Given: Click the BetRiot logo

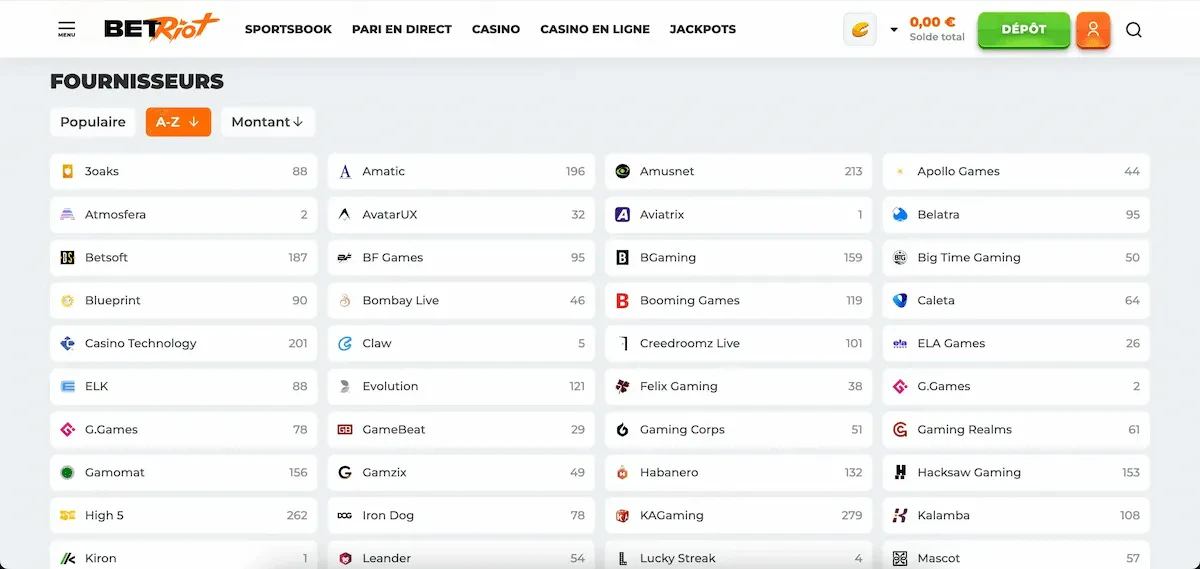Looking at the screenshot, I should pos(161,28).
